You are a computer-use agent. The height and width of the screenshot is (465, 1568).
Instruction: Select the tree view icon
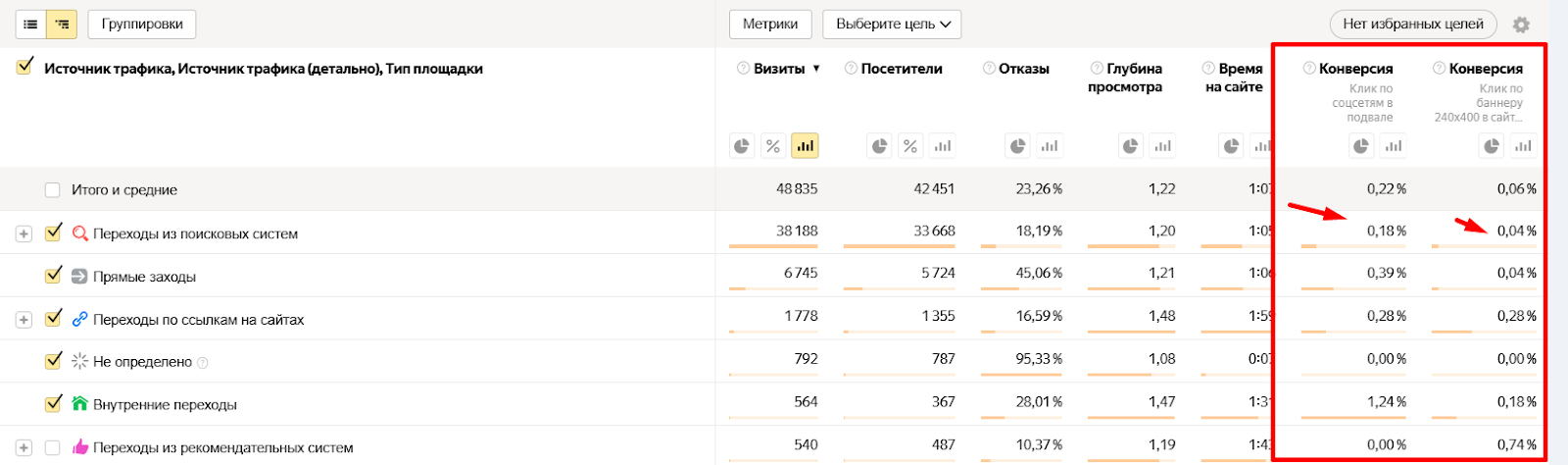click(63, 24)
